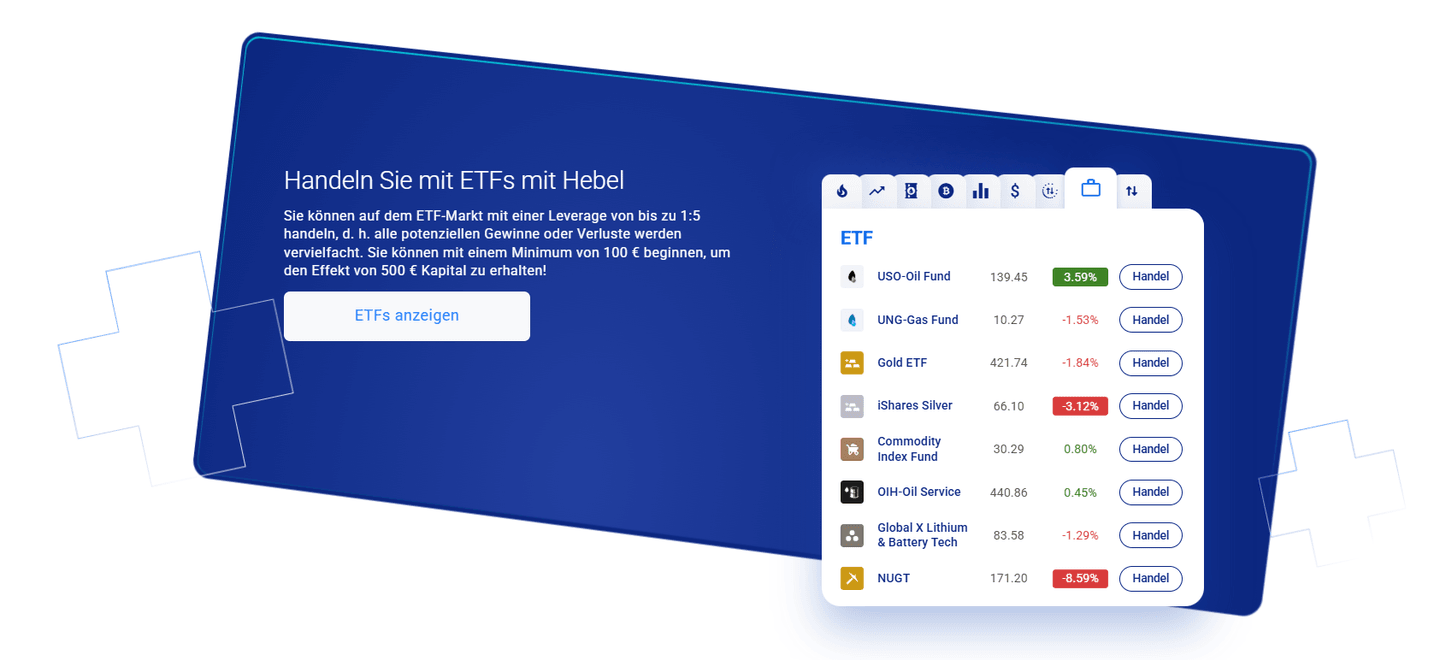Image resolution: width=1440 pixels, height=660 pixels.
Task: Click the red -3.12% change badge
Action: (1080, 406)
